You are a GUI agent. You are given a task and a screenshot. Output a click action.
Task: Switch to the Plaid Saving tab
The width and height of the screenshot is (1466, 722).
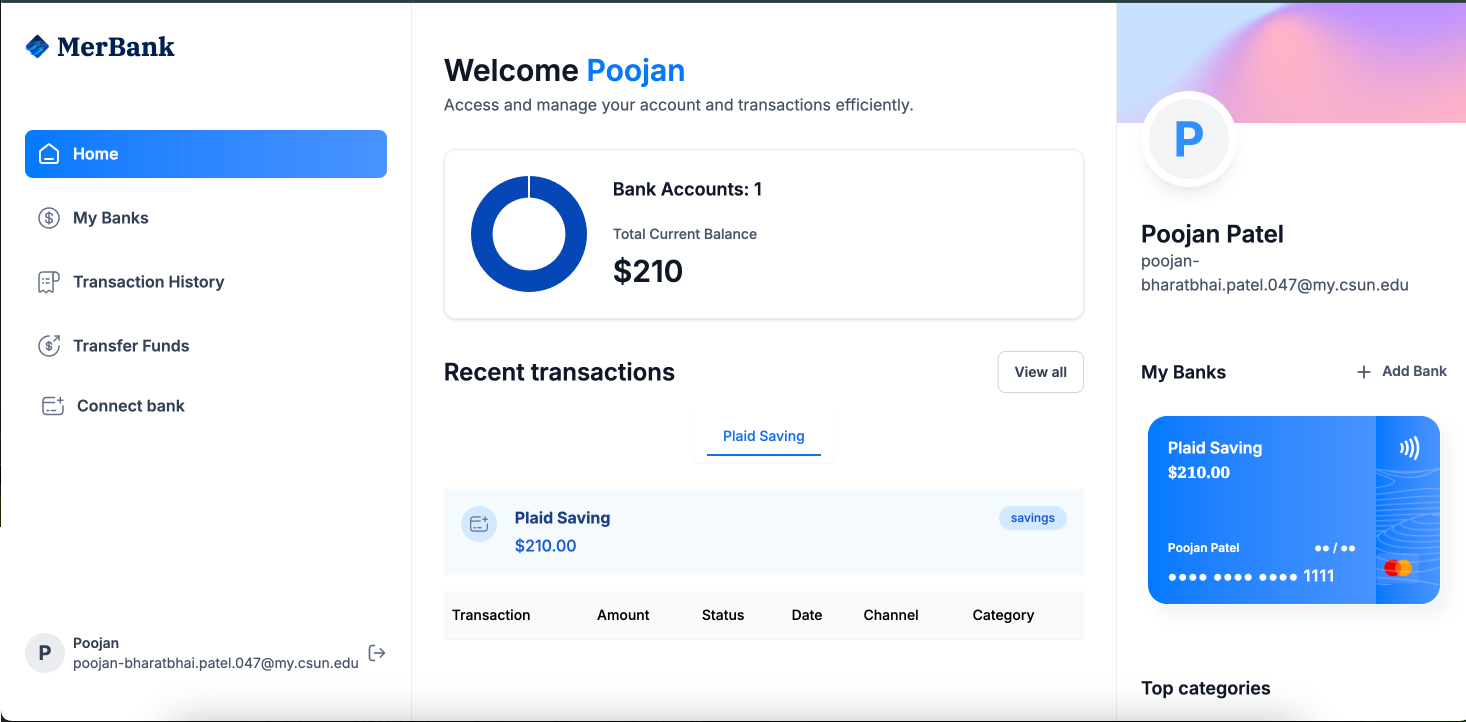tap(763, 436)
